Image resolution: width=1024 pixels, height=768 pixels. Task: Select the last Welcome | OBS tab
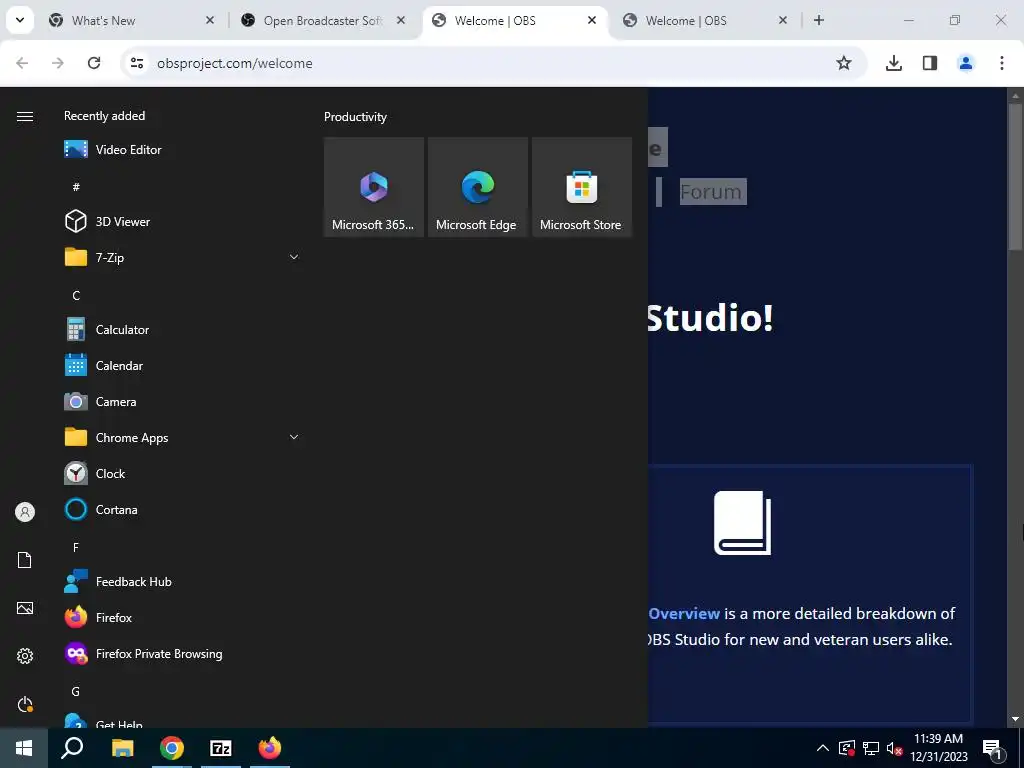(x=705, y=21)
